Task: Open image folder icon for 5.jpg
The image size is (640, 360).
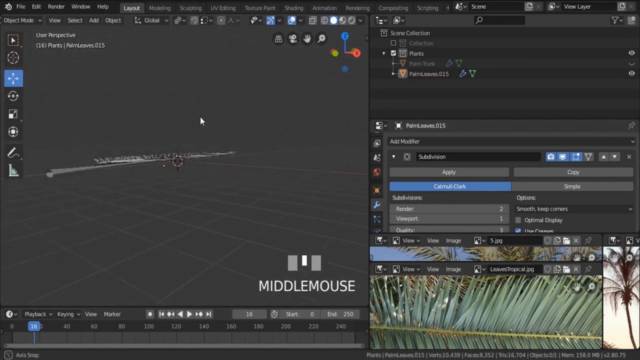Action: [567, 241]
